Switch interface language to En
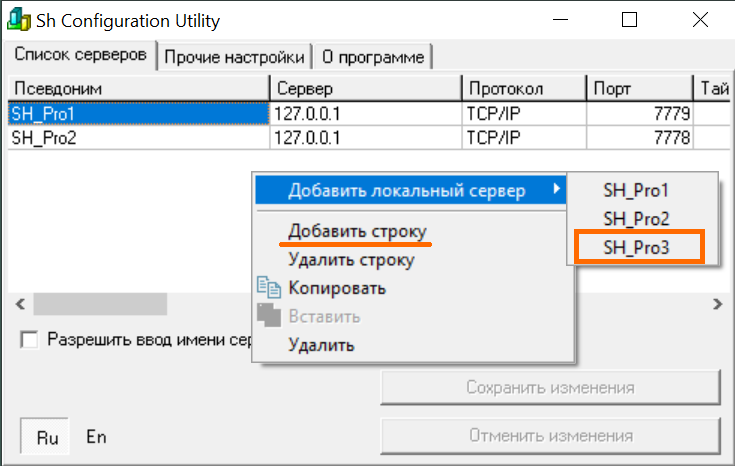The width and height of the screenshot is (735, 466). [x=96, y=437]
